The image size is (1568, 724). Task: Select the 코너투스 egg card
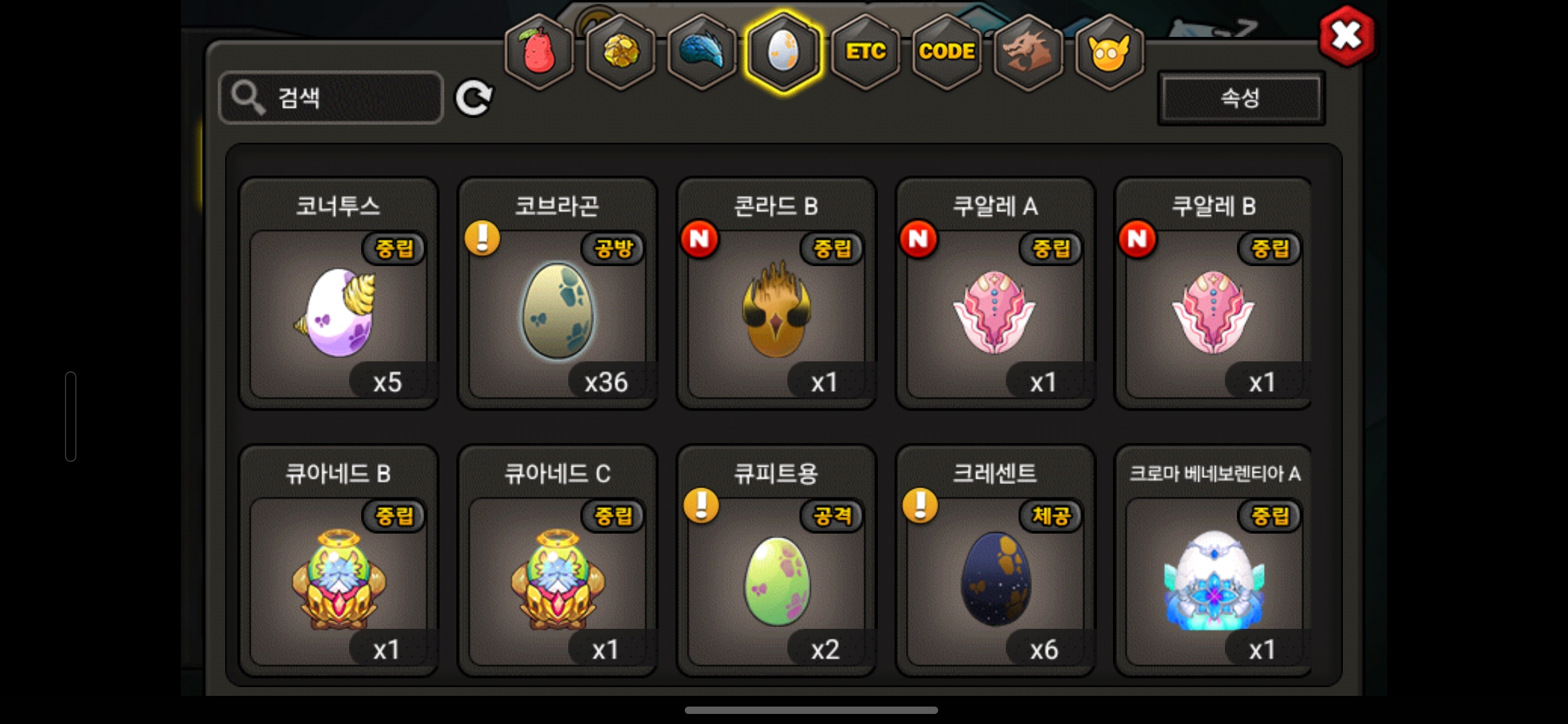tap(338, 293)
